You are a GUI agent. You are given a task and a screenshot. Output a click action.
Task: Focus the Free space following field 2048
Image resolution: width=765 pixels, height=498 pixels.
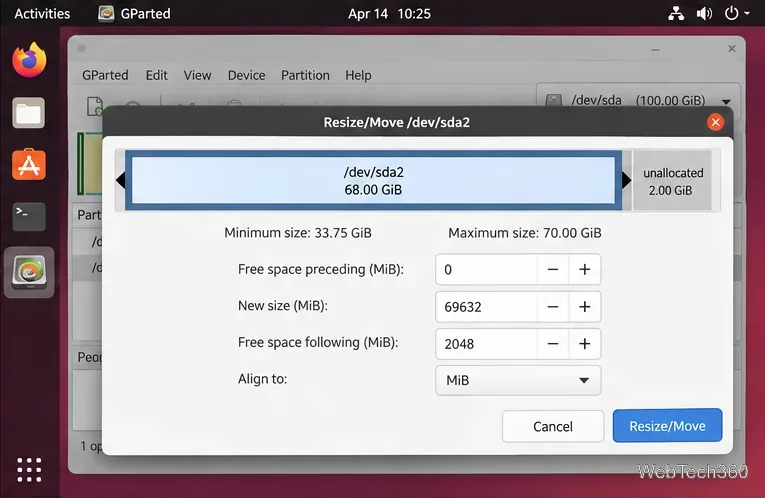[486, 344]
